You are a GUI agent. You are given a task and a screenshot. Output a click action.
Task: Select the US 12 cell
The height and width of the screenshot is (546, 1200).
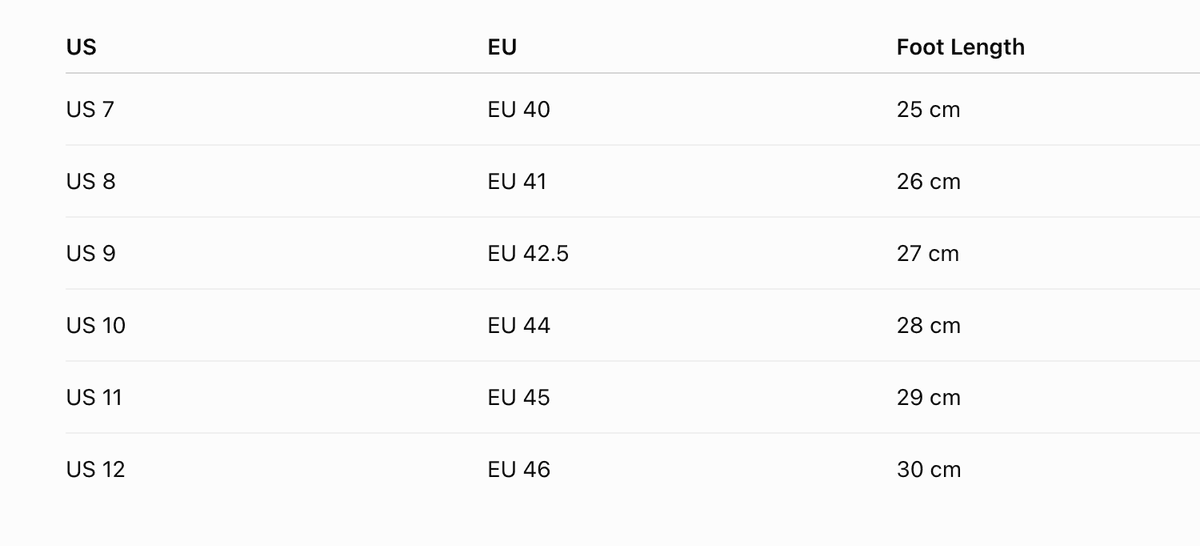click(x=96, y=469)
